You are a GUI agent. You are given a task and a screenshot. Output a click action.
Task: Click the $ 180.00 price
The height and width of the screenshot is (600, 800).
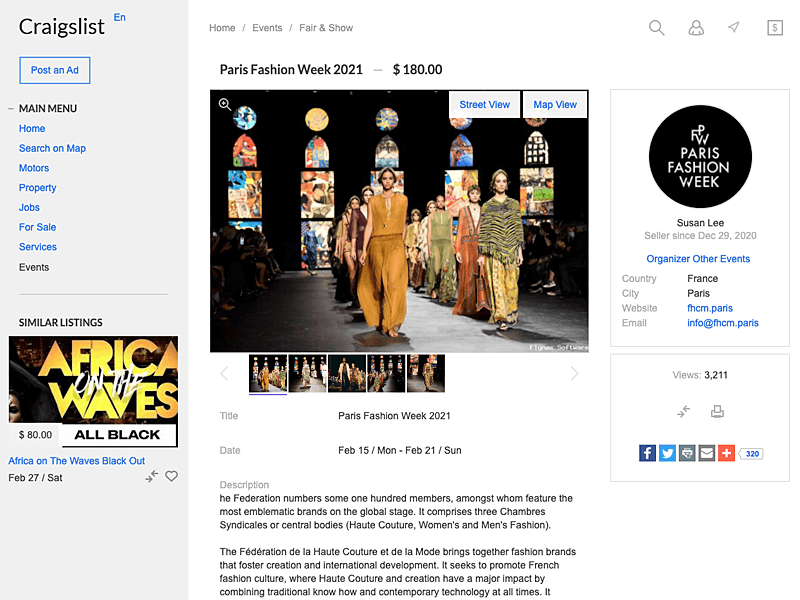[417, 69]
